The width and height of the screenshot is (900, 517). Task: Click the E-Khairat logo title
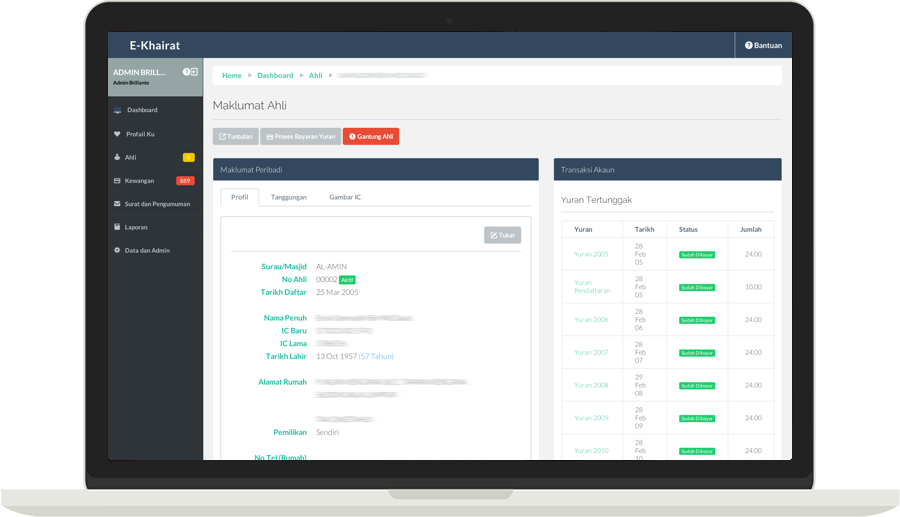(x=154, y=45)
